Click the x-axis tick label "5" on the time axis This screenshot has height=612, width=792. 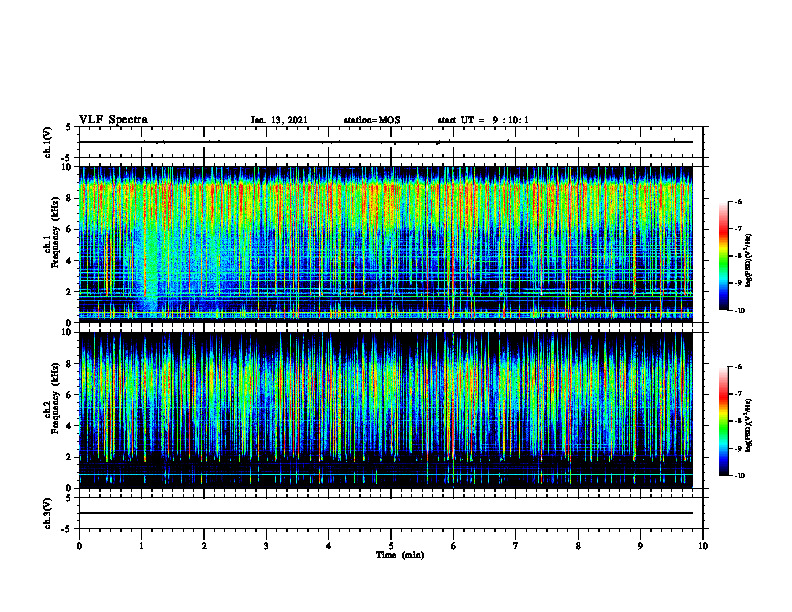[x=391, y=546]
